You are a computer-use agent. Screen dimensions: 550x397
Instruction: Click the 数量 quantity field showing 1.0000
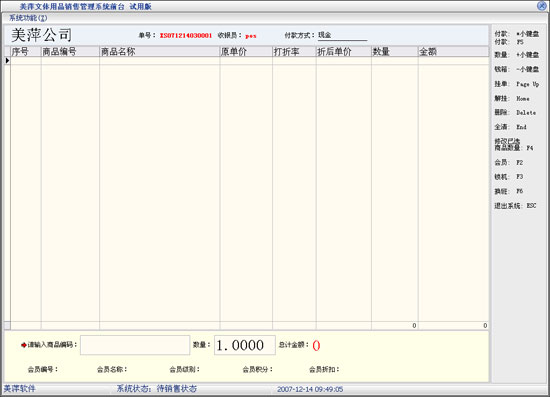click(x=245, y=345)
